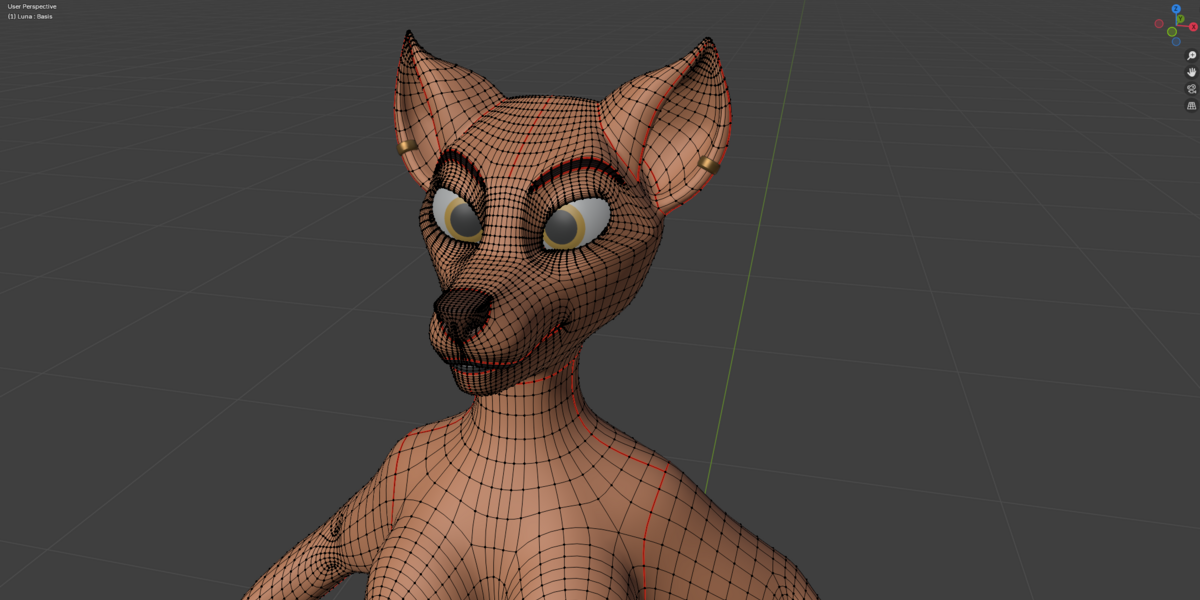Snap view to negative Y axis circle
This screenshot has height=600, width=1200.
[1172, 32]
